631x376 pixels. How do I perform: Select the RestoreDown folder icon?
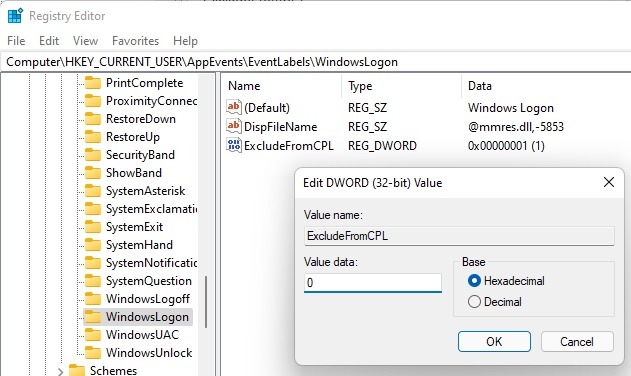click(x=93, y=119)
